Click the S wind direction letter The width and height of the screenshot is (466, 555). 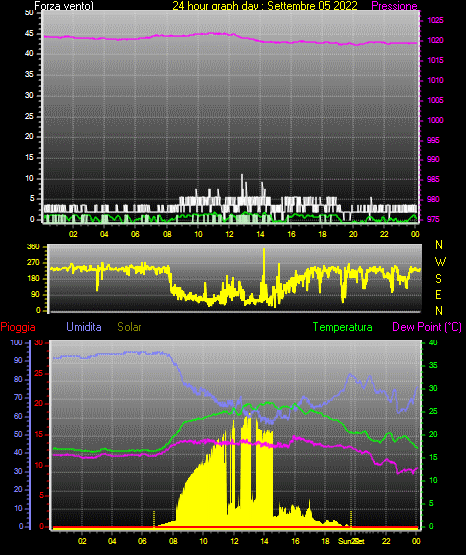point(438,279)
